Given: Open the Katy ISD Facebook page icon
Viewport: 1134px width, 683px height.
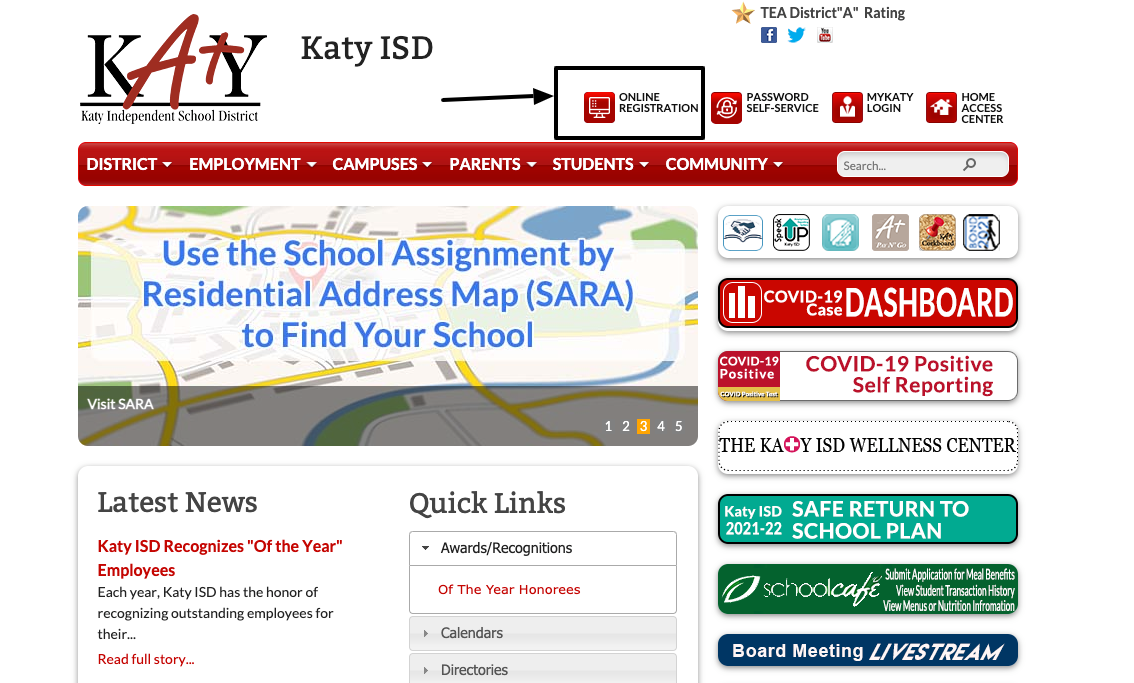Looking at the screenshot, I should (x=769, y=35).
